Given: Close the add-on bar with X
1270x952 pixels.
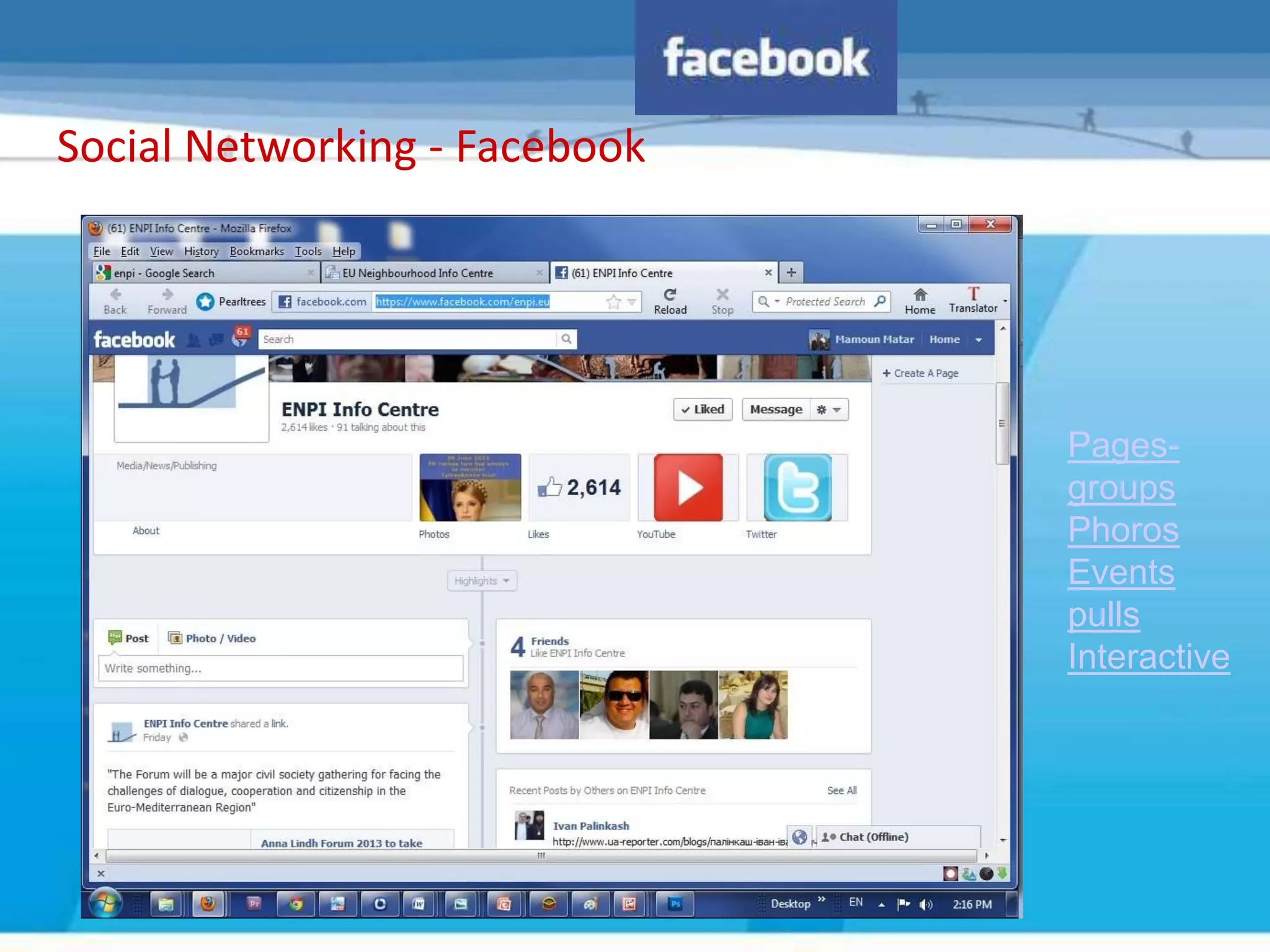Looking at the screenshot, I should (101, 873).
